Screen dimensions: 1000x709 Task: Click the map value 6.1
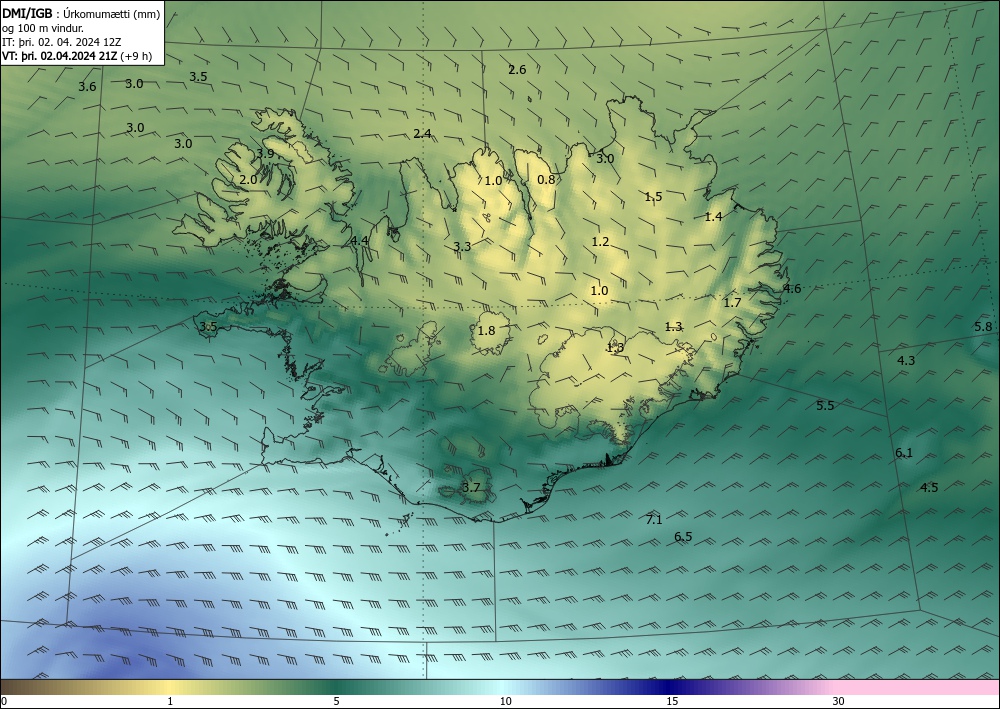pyautogui.click(x=904, y=453)
